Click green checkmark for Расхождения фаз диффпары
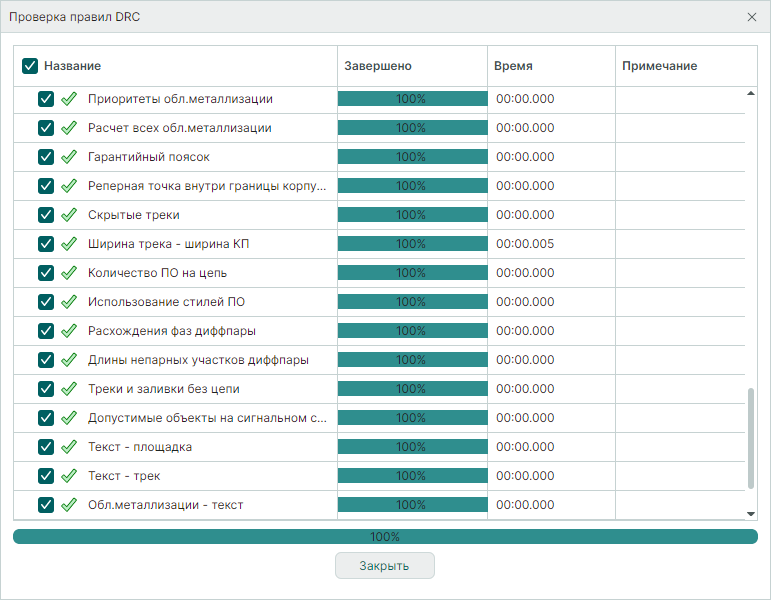Screen dimensions: 771x600 [69, 331]
